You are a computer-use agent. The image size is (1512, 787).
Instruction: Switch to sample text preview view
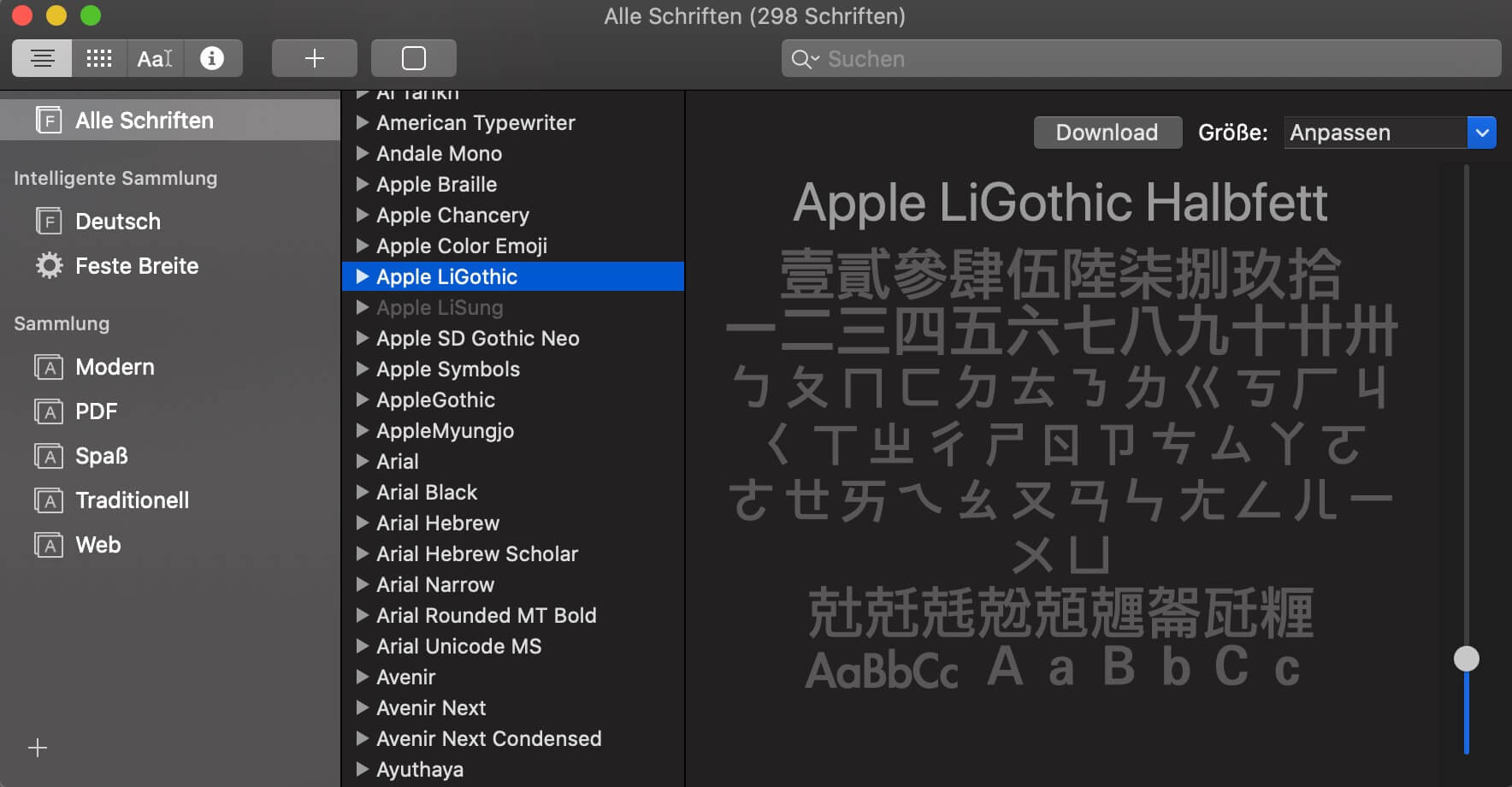[42, 58]
